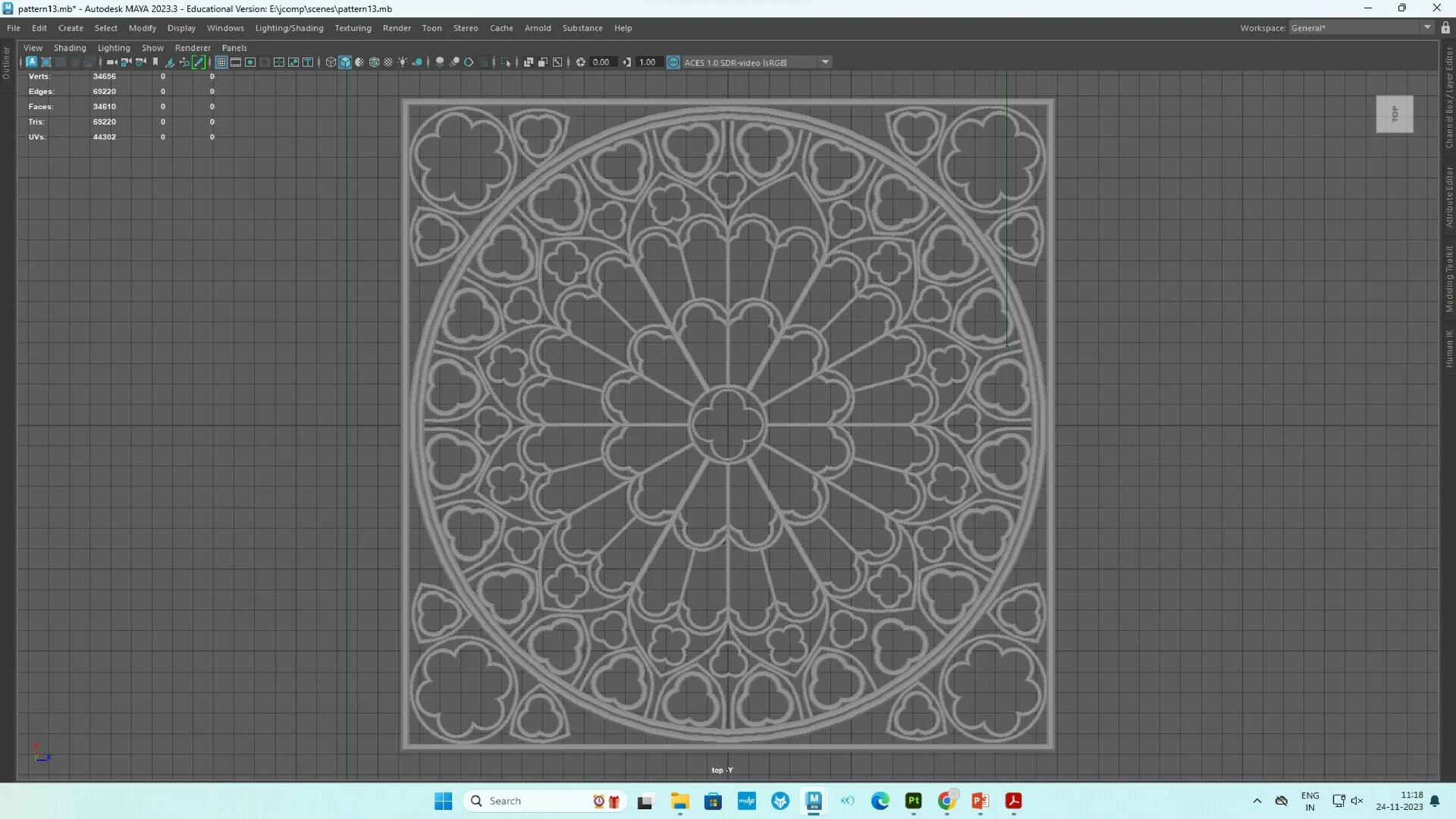This screenshot has height=819, width=1456.
Task: Open the ACES view transform dropdown
Action: coord(825,62)
